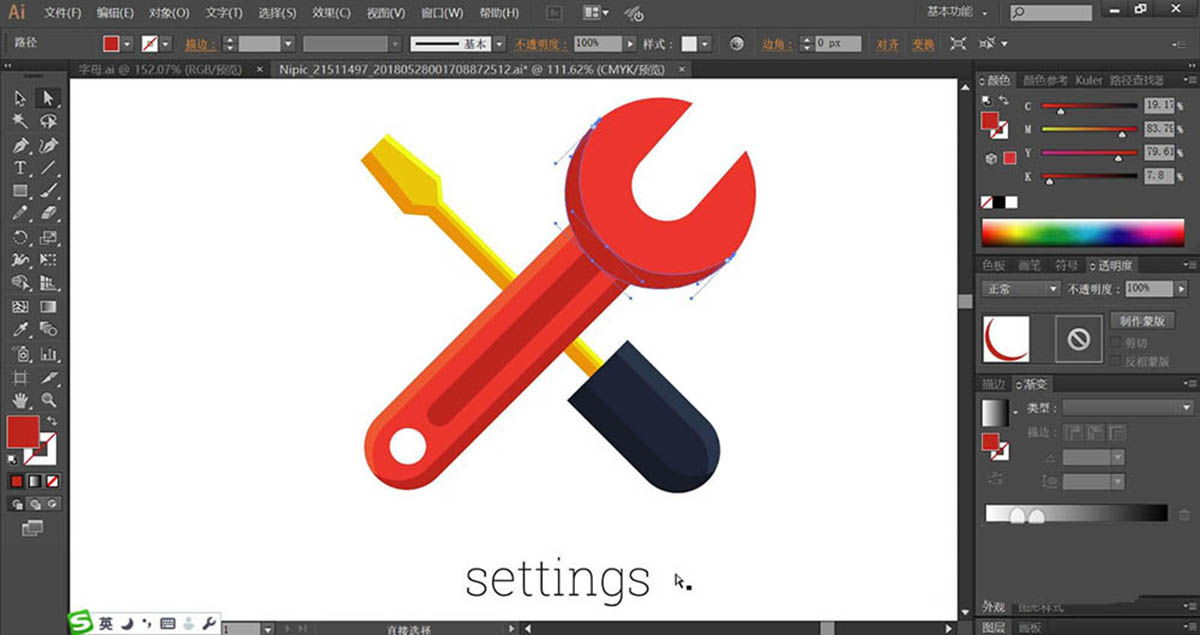The image size is (1200, 635).
Task: Switch toolbox to Gradient fill mode
Action: click(34, 480)
